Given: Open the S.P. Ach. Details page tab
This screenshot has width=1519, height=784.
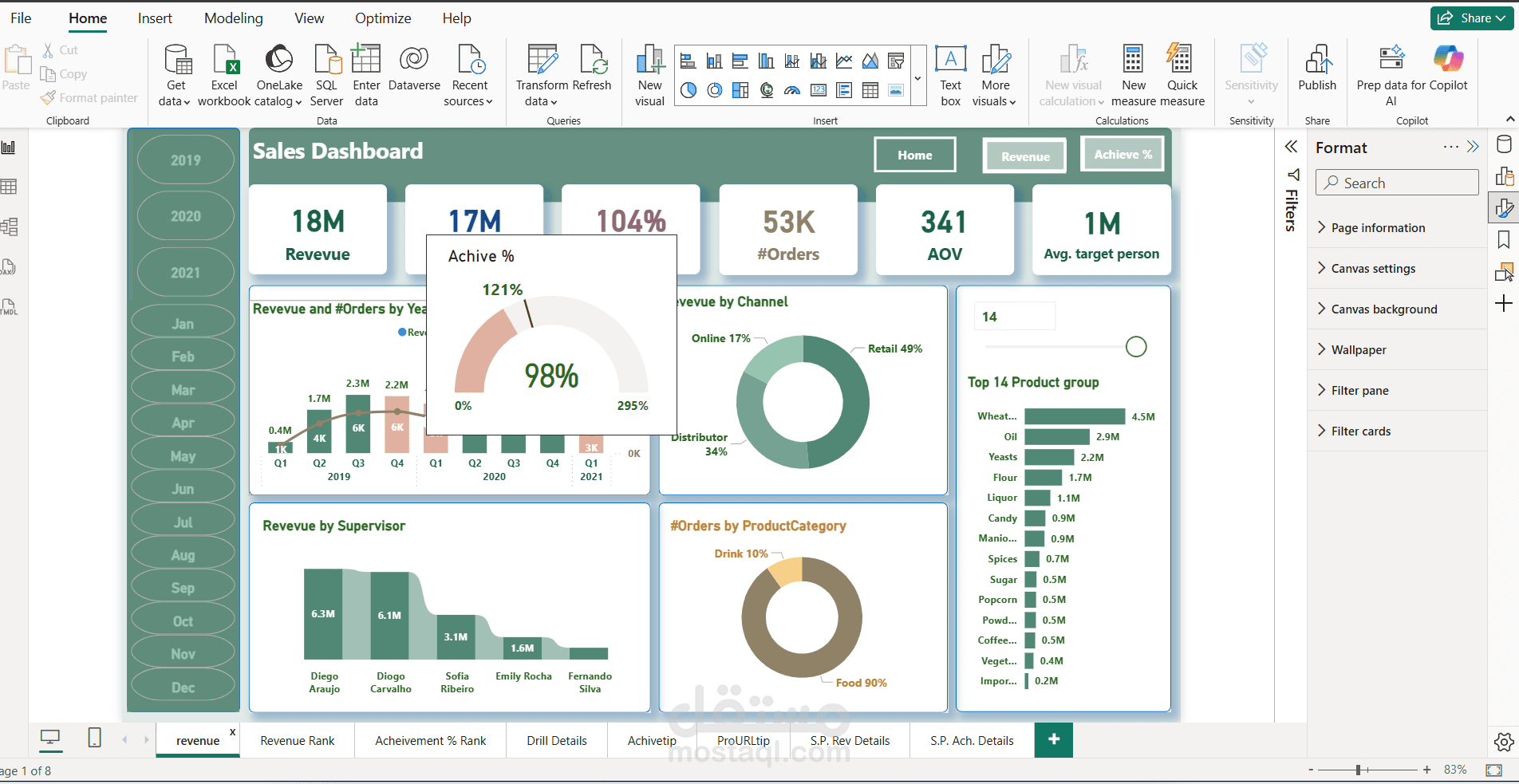Looking at the screenshot, I should pyautogui.click(x=972, y=741).
